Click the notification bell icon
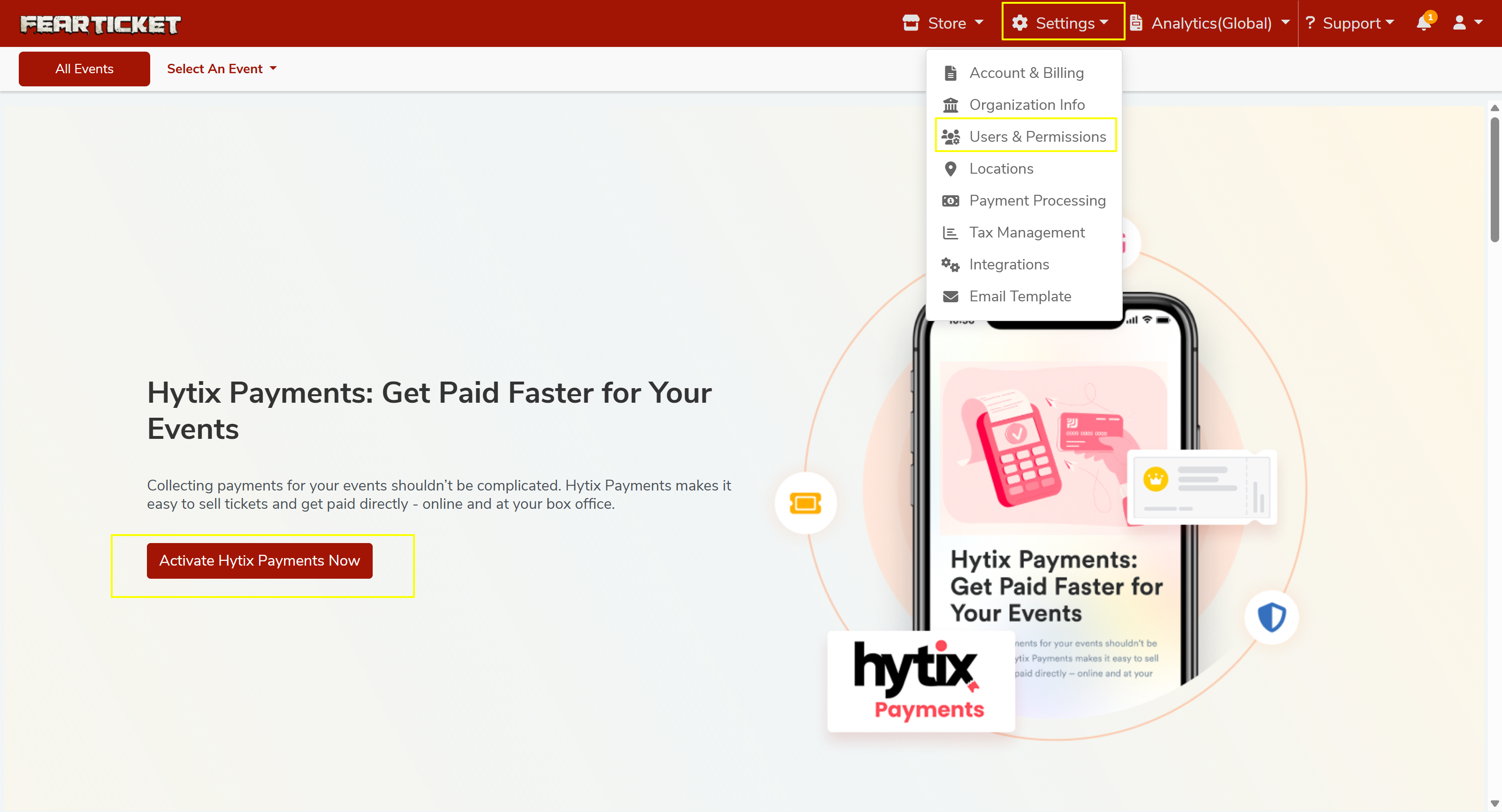 pos(1423,23)
